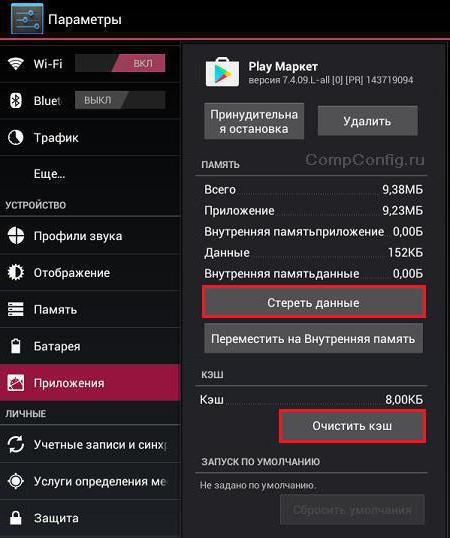Toggle the Wi-Fi ВКЛ switch
The image size is (450, 538).
[120, 63]
